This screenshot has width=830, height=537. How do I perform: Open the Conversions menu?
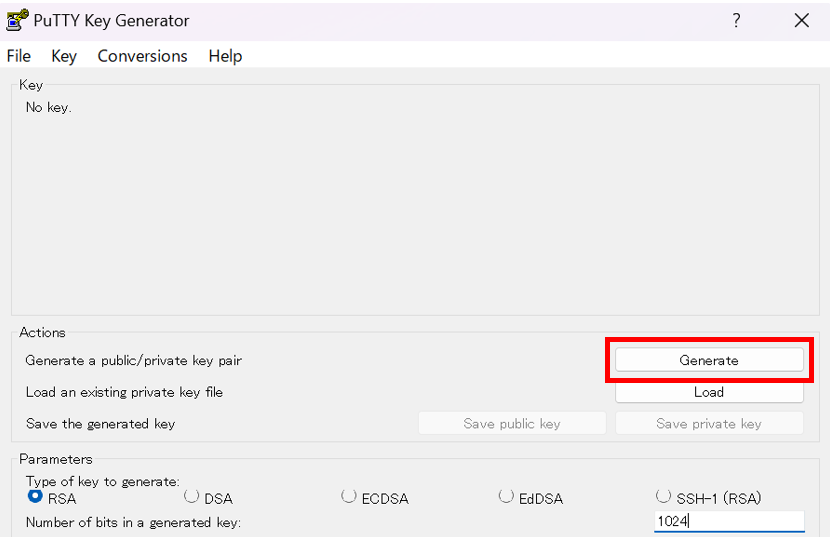coord(142,56)
